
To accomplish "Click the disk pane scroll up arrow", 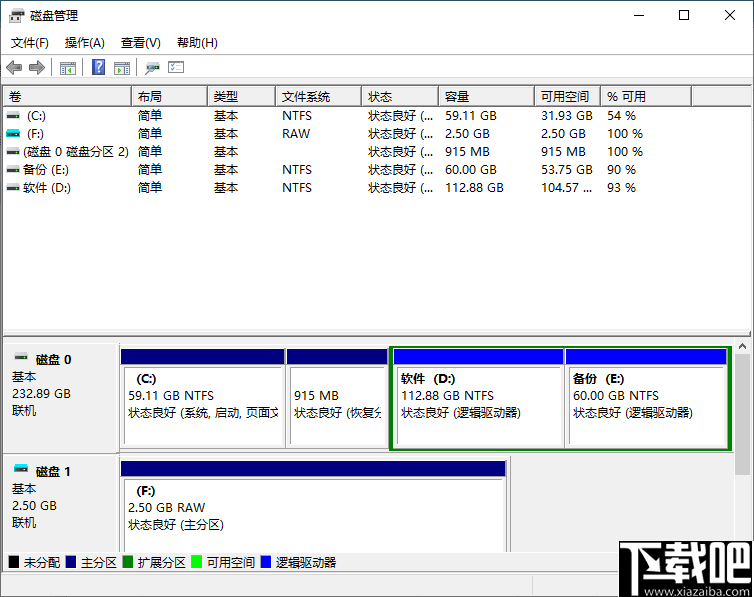I will click(742, 347).
